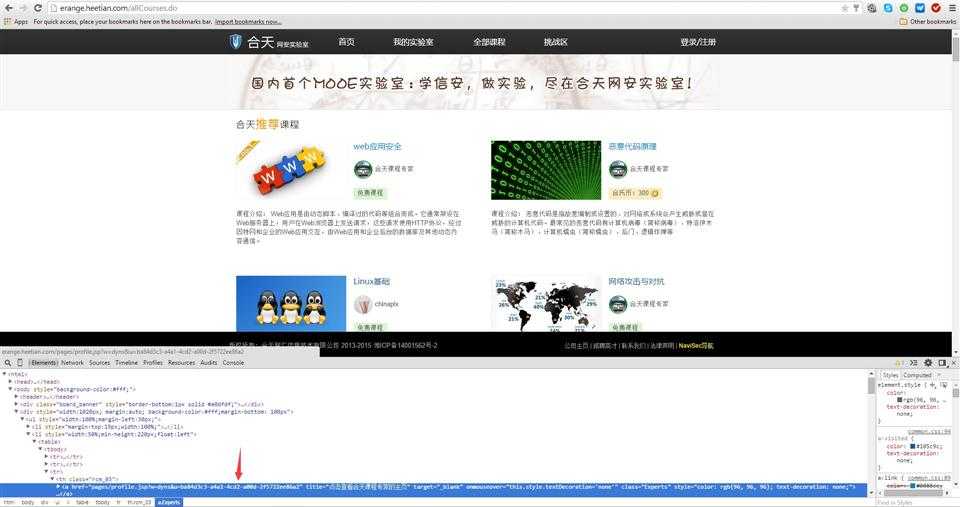Image resolution: width=960 pixels, height=507 pixels.
Task: Click the blue W extension icon
Action: [920, 8]
